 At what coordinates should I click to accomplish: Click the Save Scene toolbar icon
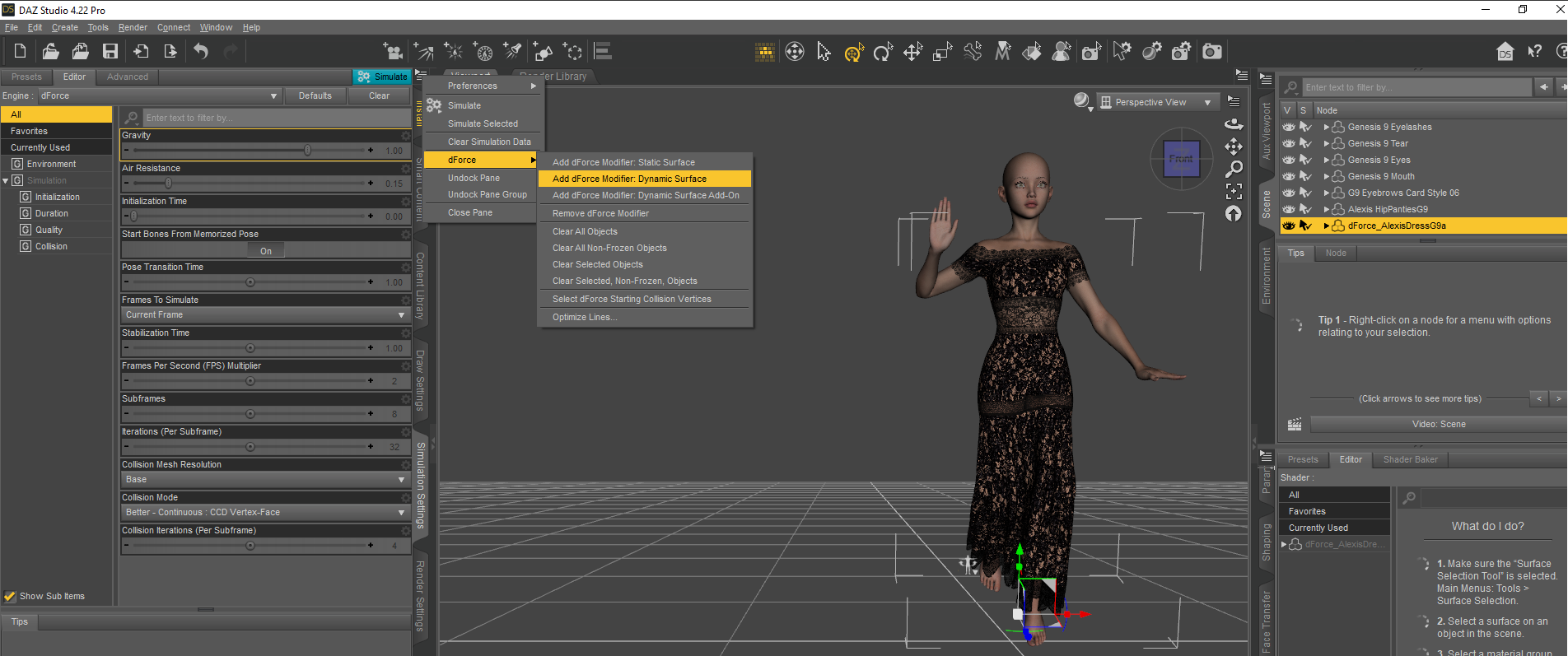click(x=110, y=51)
